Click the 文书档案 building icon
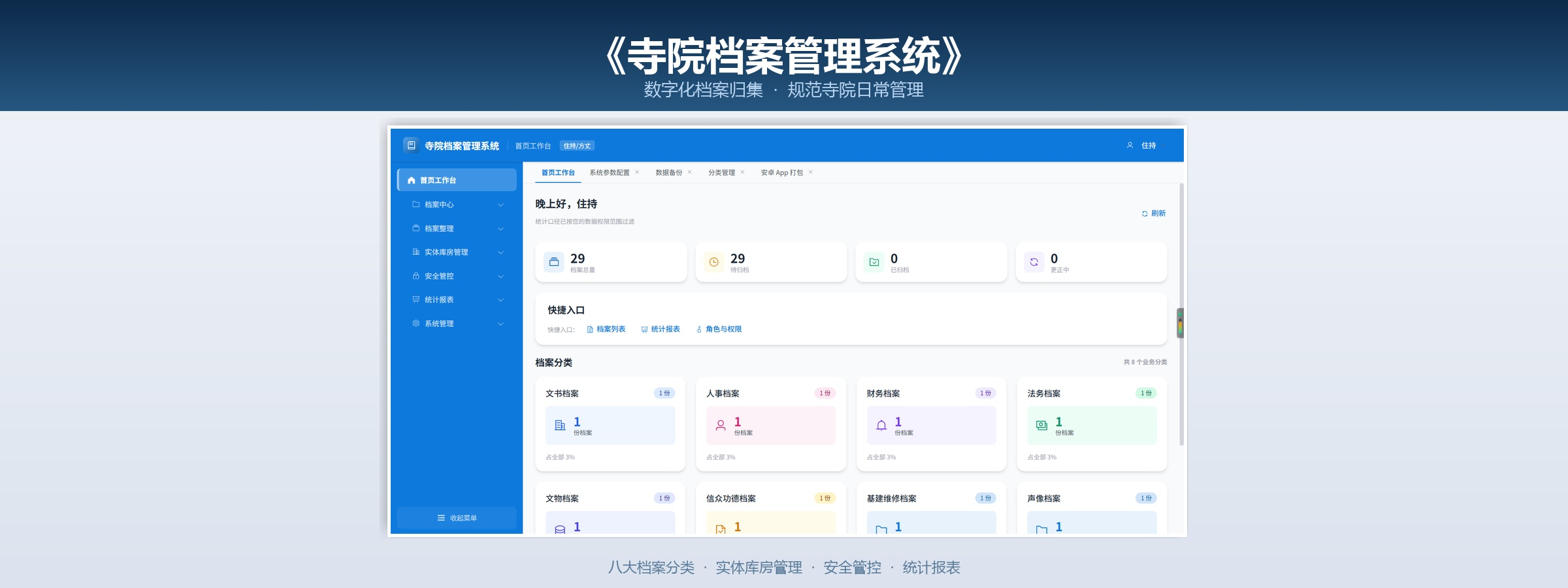Image resolution: width=1568 pixels, height=588 pixels. tap(560, 425)
